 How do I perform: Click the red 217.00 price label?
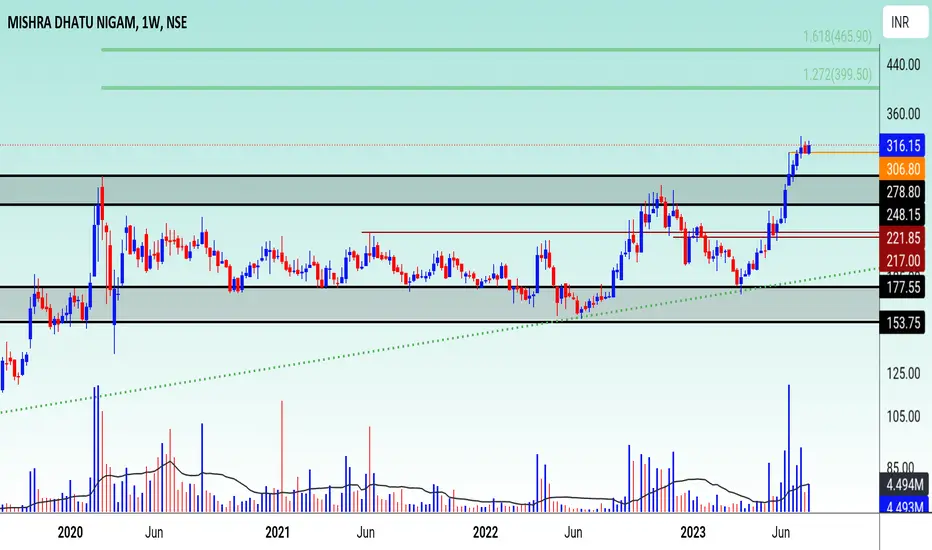(902, 260)
